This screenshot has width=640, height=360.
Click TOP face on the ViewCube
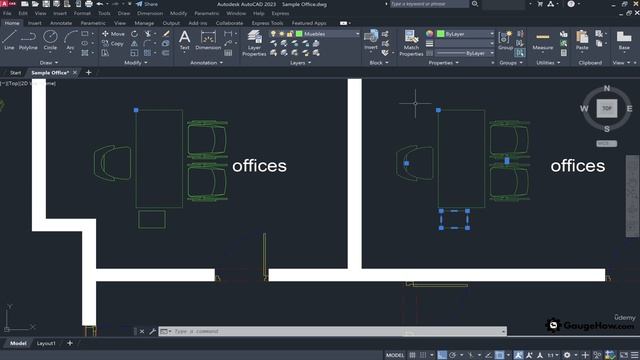[x=607, y=109]
